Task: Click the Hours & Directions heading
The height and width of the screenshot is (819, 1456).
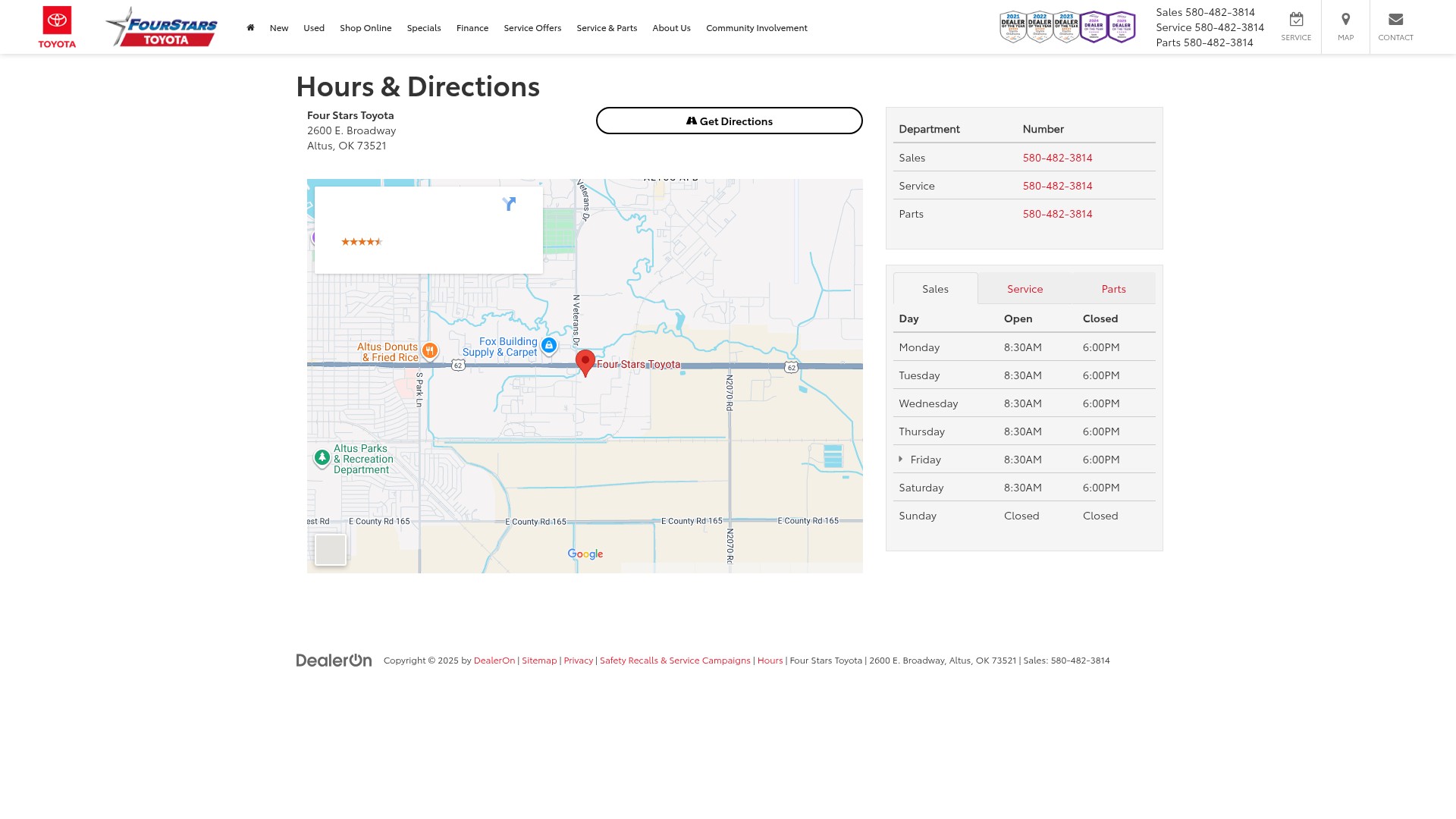Action: pos(418,86)
